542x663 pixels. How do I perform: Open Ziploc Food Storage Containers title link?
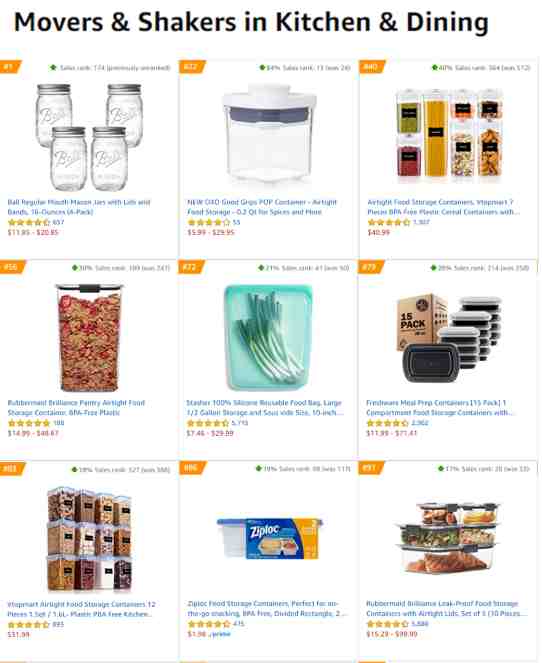pyautogui.click(x=266, y=608)
